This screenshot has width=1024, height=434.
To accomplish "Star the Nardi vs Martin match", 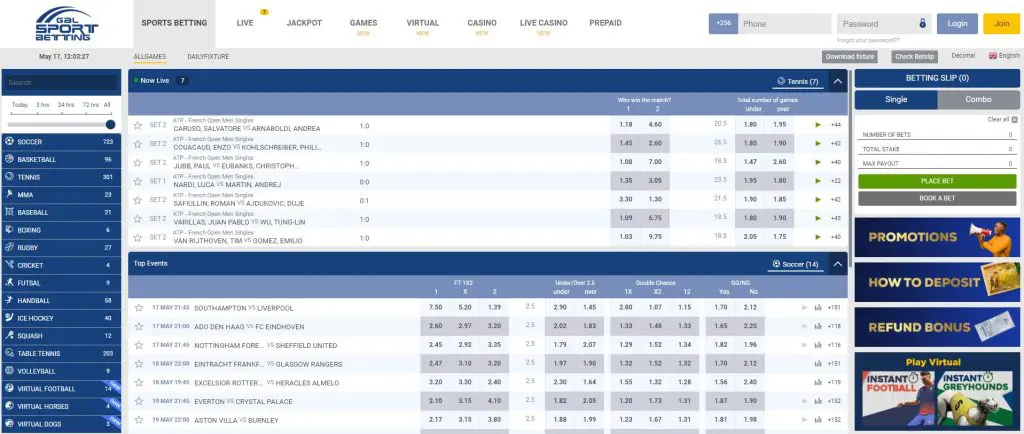I will pyautogui.click(x=138, y=181).
